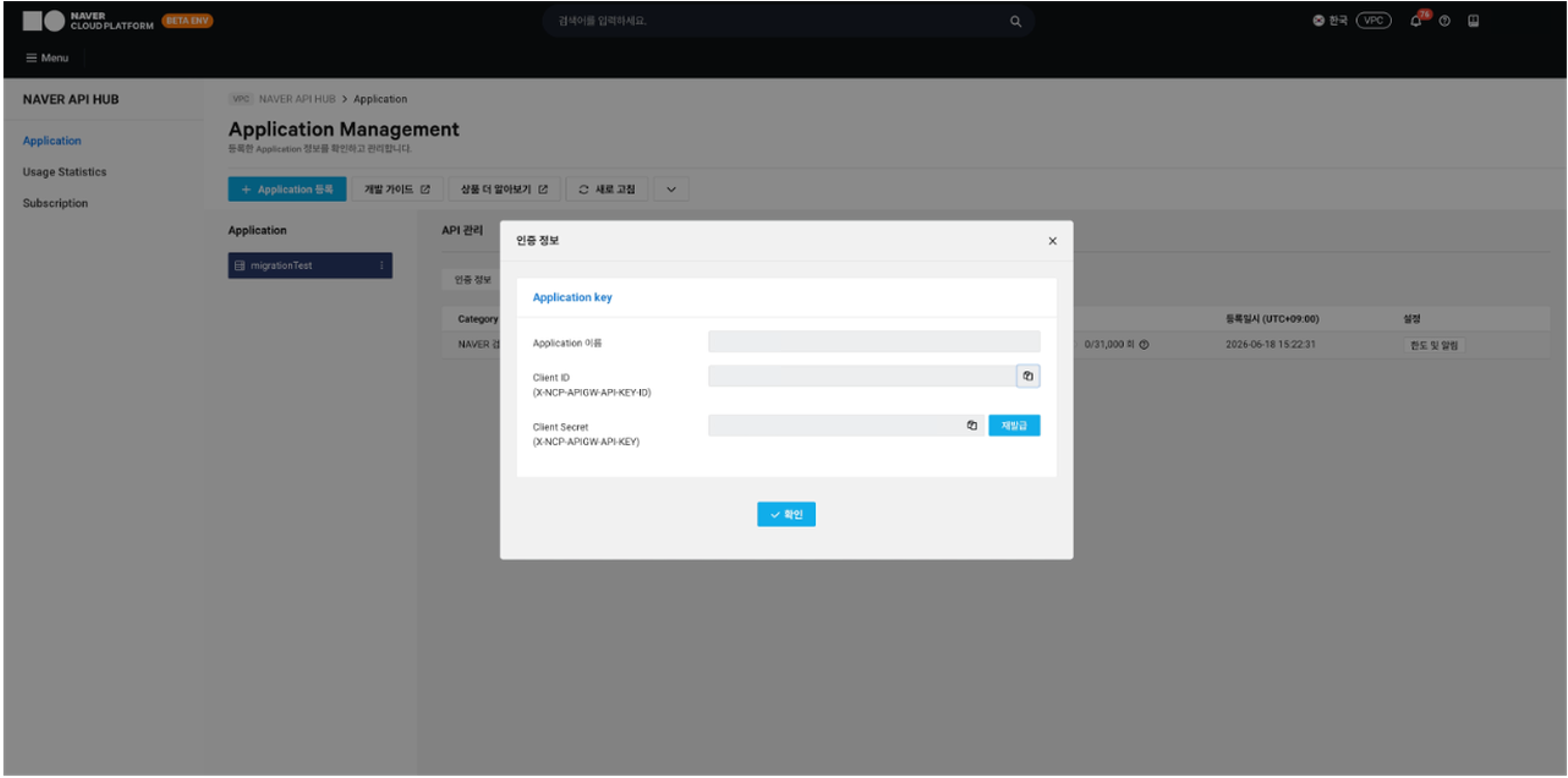
Task: Open the guide book icon in header
Action: [1473, 21]
